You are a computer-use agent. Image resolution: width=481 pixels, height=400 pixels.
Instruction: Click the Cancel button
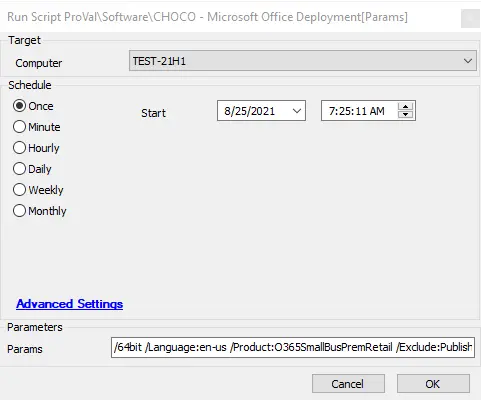(x=348, y=384)
